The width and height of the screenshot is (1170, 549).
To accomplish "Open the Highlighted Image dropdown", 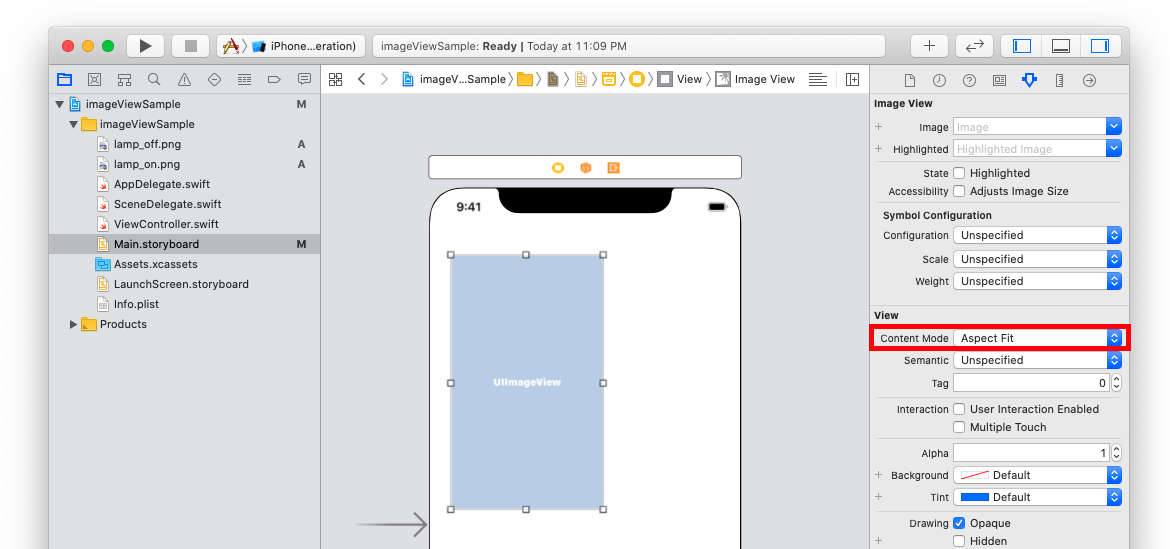I will point(1114,148).
